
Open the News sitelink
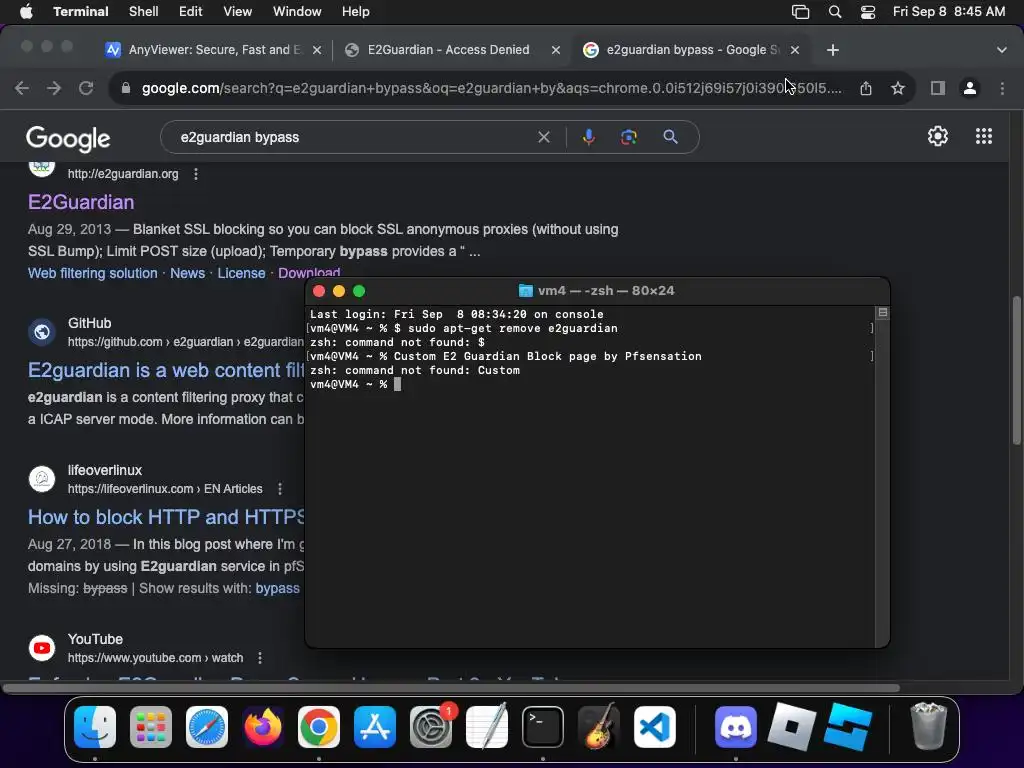click(x=187, y=273)
